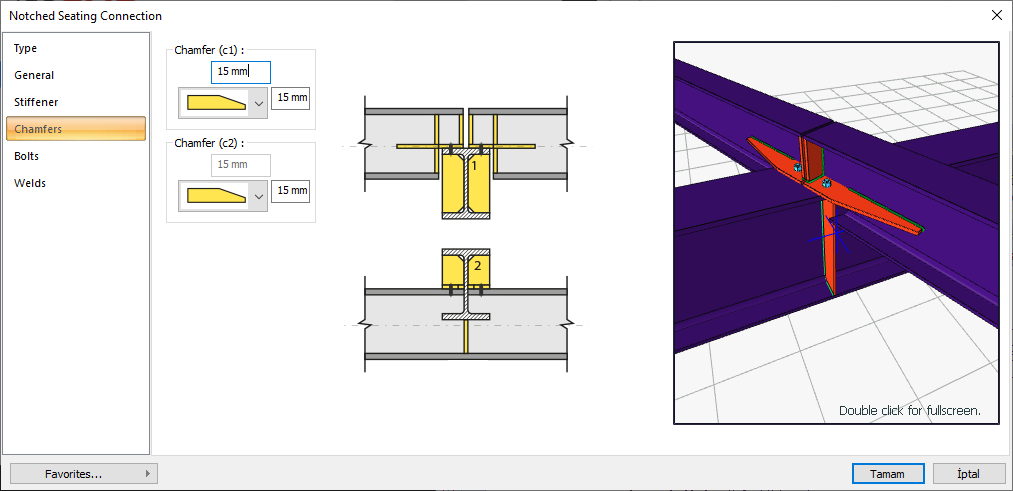Click the Chamfer (c1) top value field
1013x491 pixels.
[x=241, y=72]
